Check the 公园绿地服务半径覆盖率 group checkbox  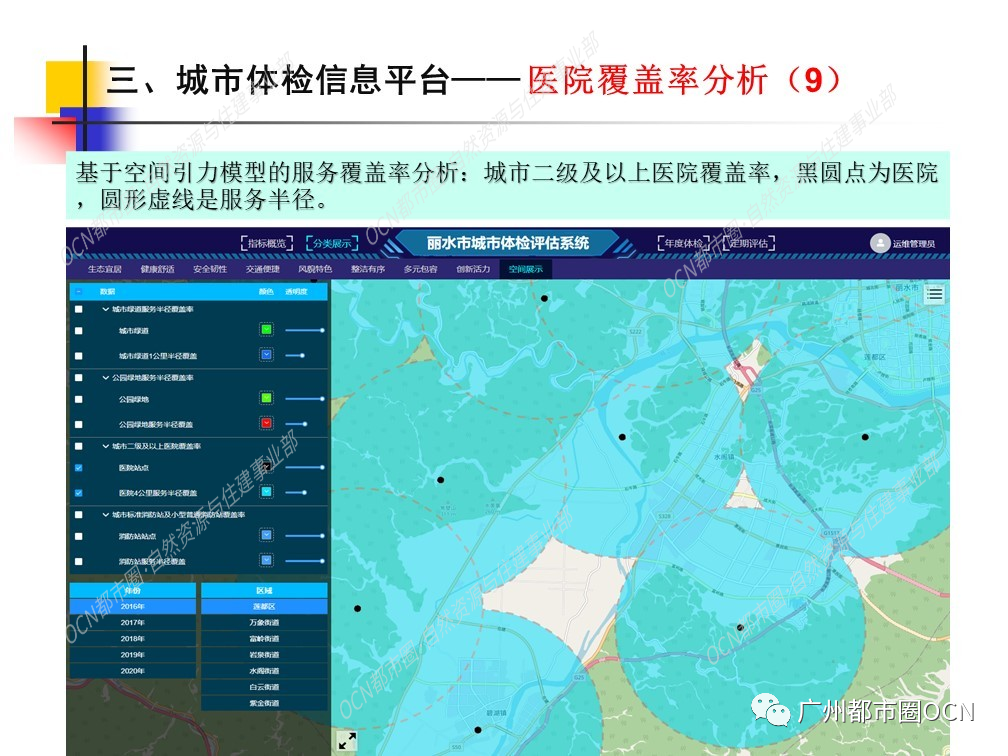coord(78,377)
